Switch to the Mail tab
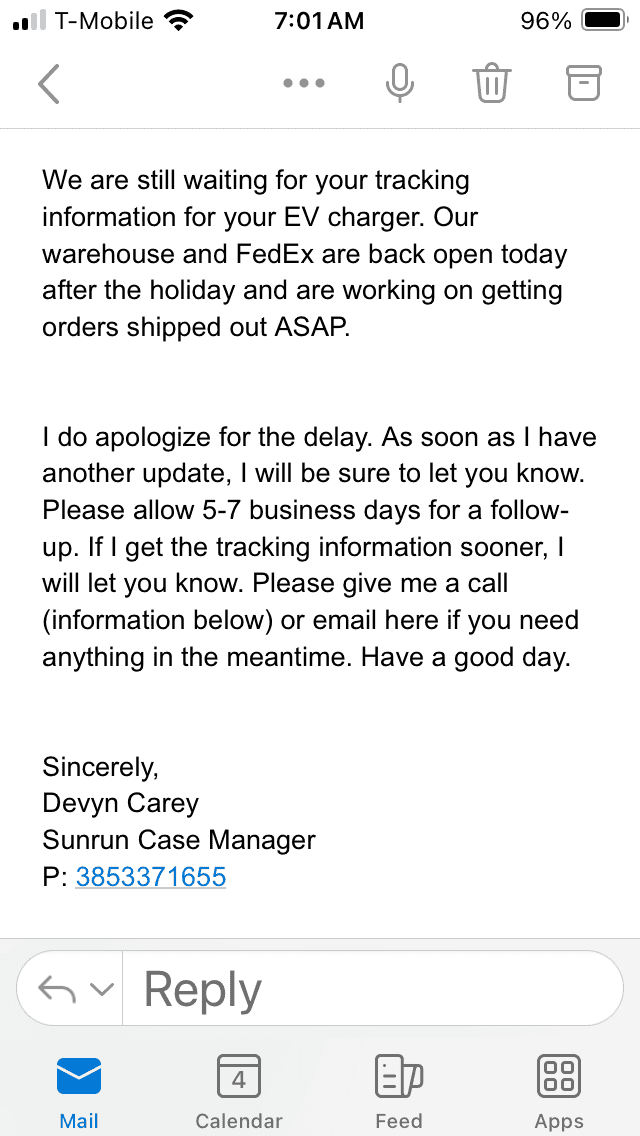Image resolution: width=640 pixels, height=1136 pixels. 79,1091
